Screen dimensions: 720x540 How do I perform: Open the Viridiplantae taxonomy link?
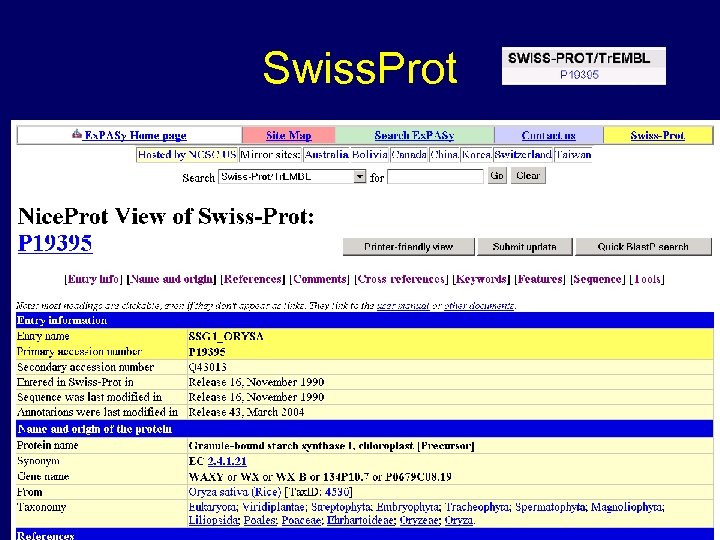[x=273, y=507]
